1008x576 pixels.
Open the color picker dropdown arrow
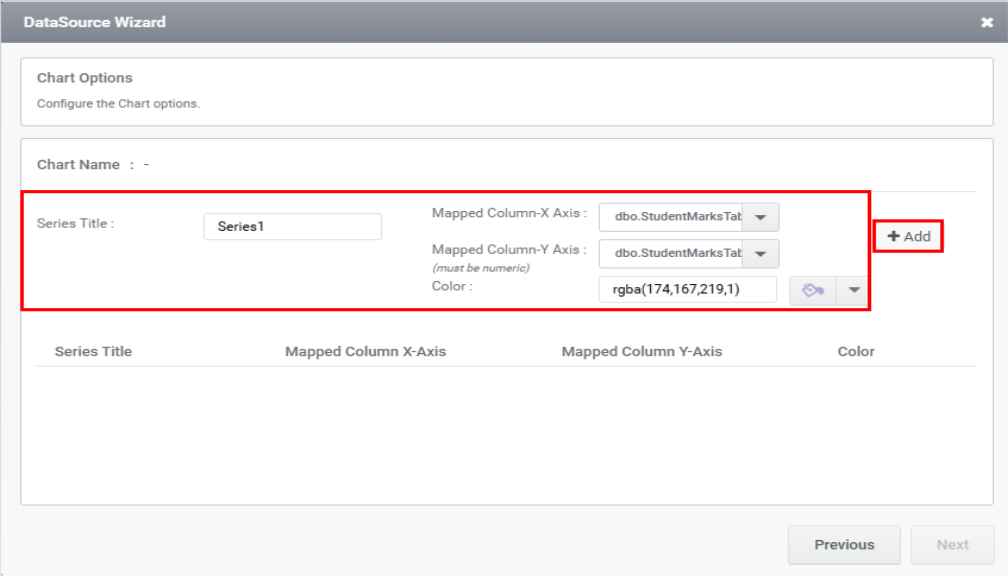click(x=853, y=290)
